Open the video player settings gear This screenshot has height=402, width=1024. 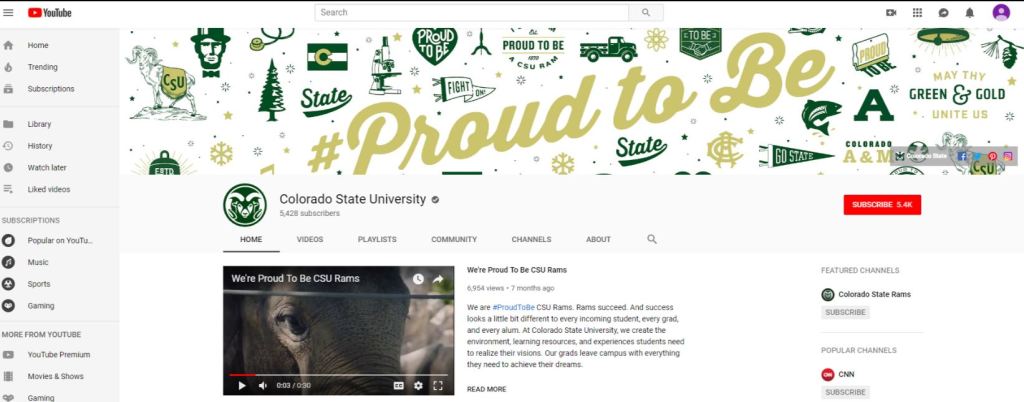click(x=418, y=386)
